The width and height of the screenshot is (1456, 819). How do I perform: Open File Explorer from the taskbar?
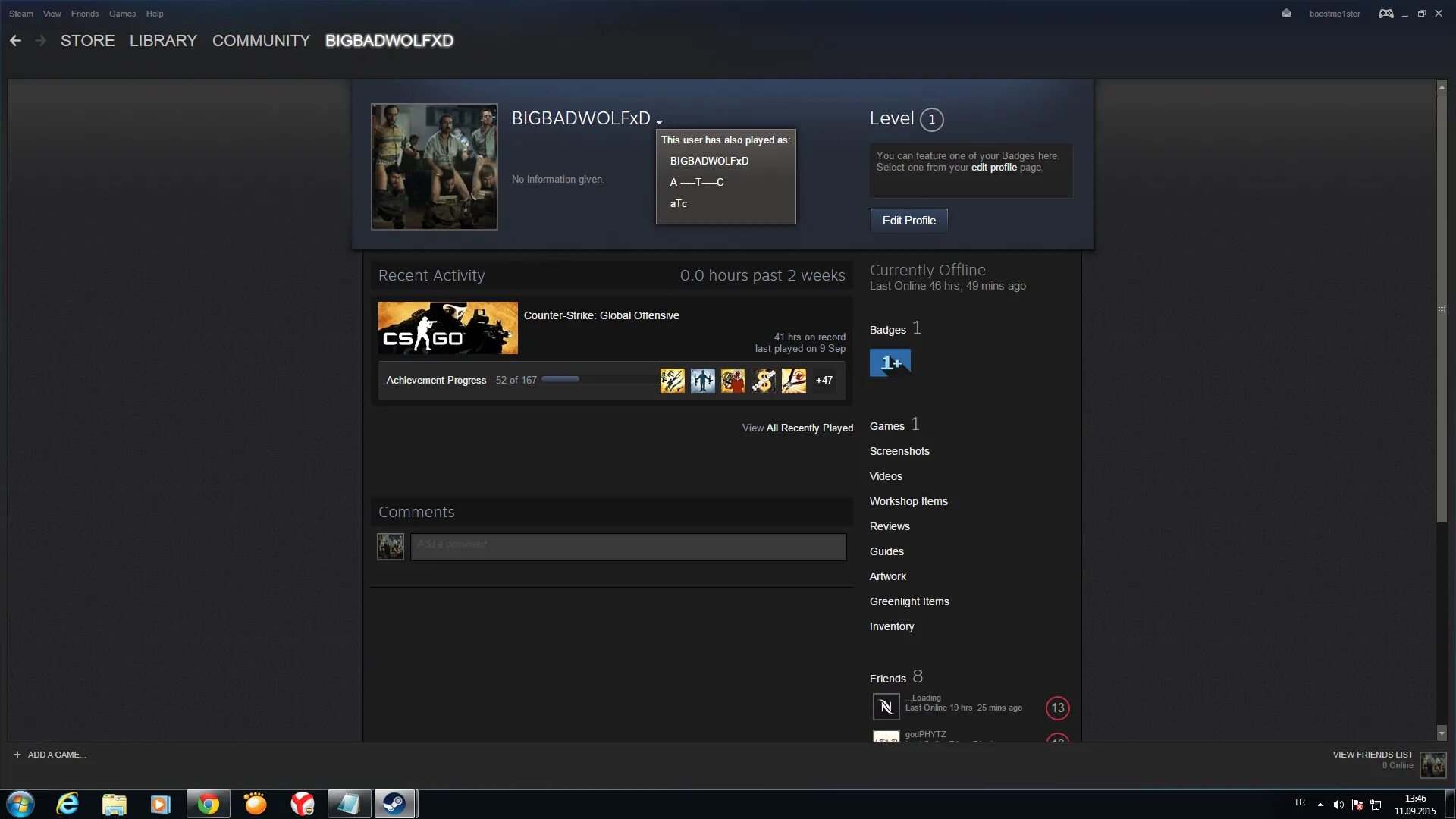pyautogui.click(x=114, y=804)
